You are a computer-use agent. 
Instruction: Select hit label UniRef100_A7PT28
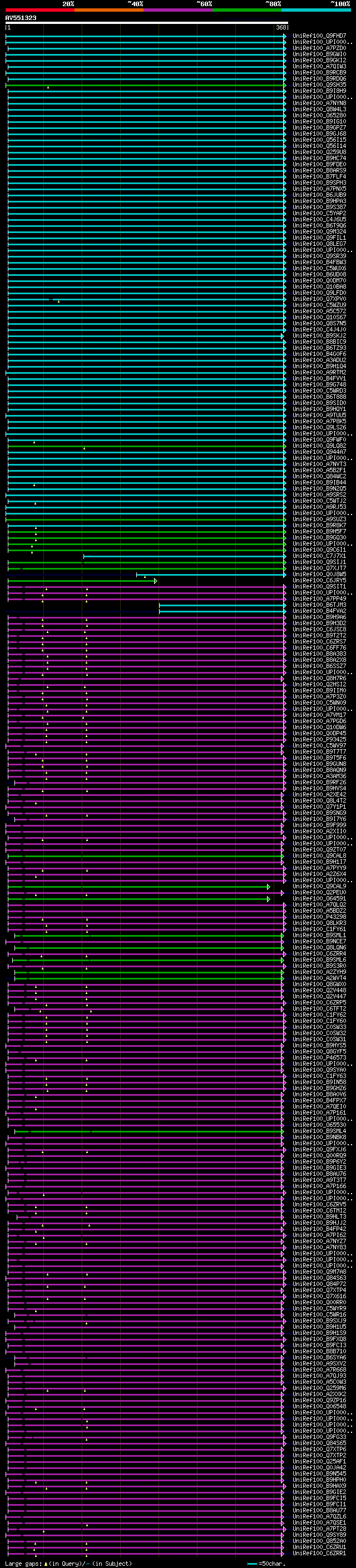(x=319, y=1529)
